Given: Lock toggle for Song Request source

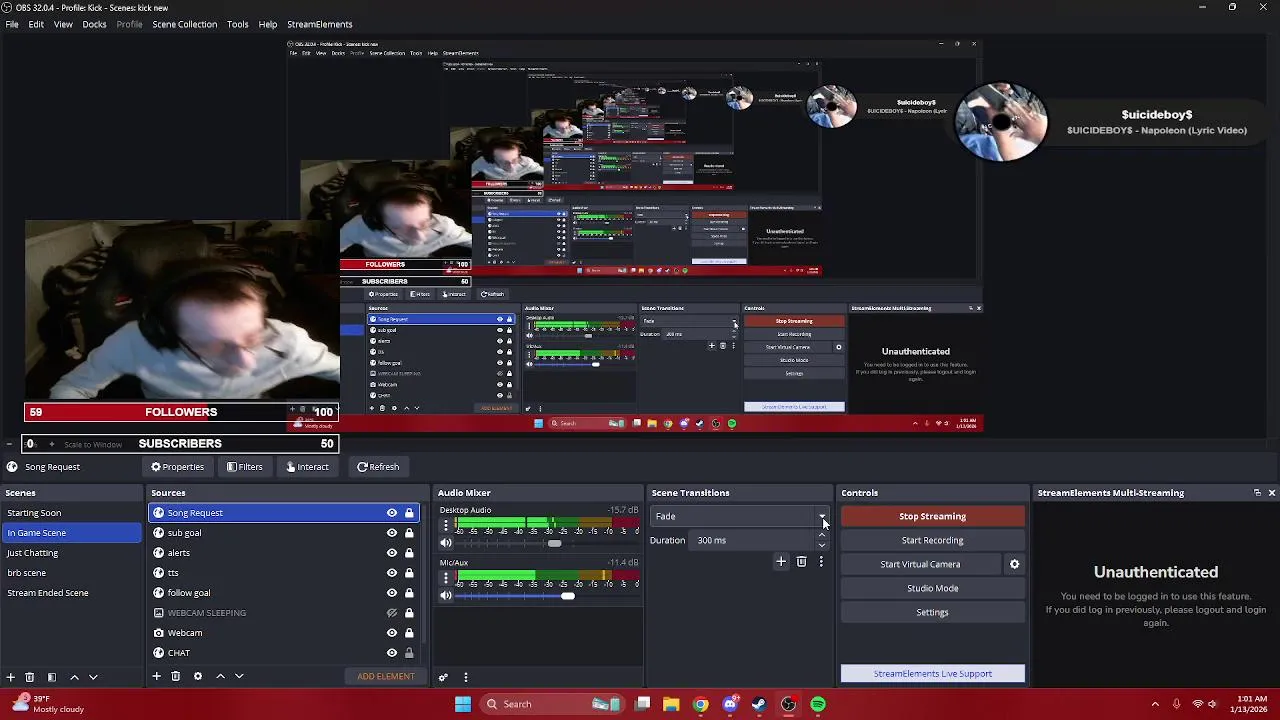Looking at the screenshot, I should pyautogui.click(x=409, y=513).
